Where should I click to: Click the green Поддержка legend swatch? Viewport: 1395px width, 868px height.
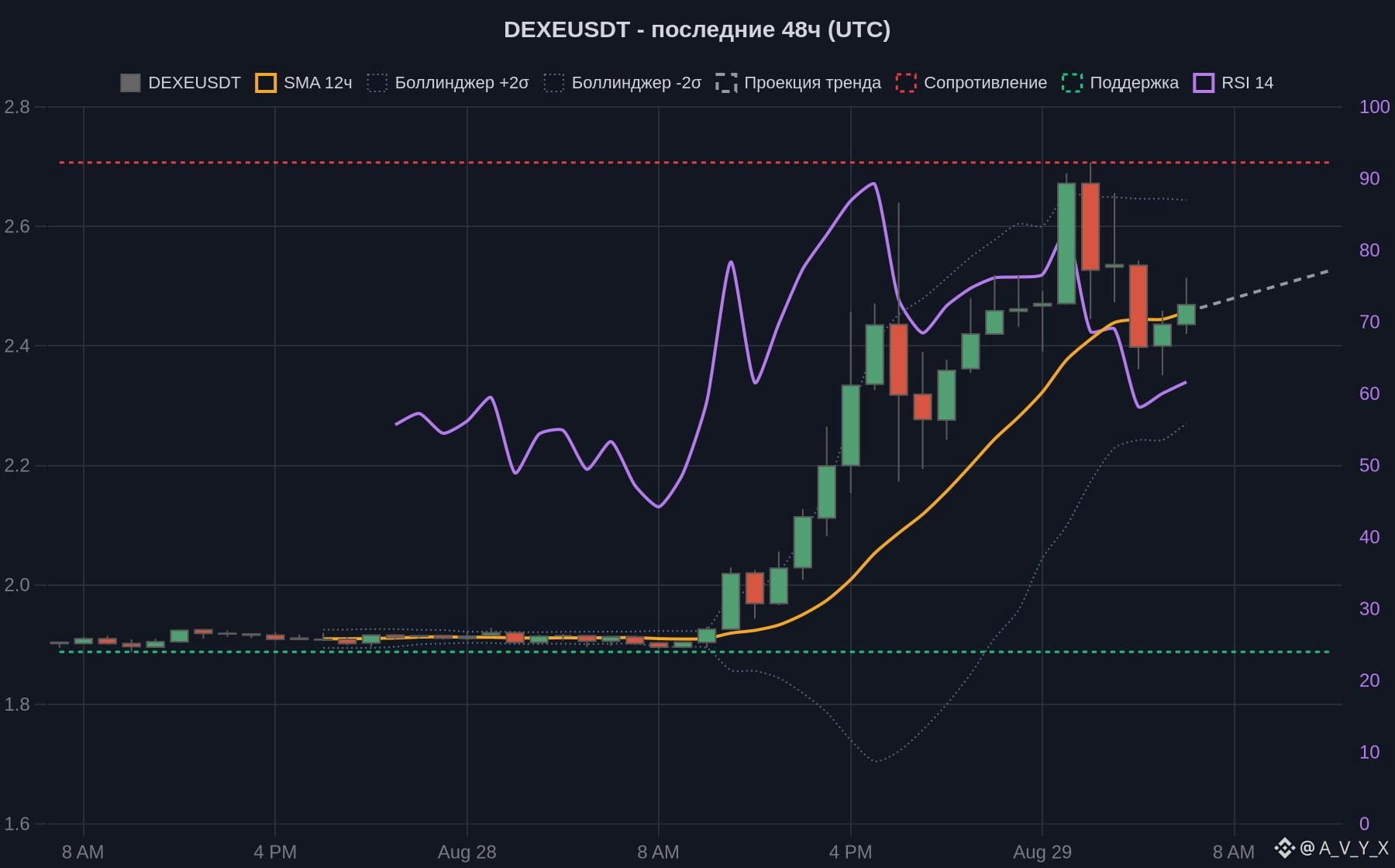point(1072,83)
